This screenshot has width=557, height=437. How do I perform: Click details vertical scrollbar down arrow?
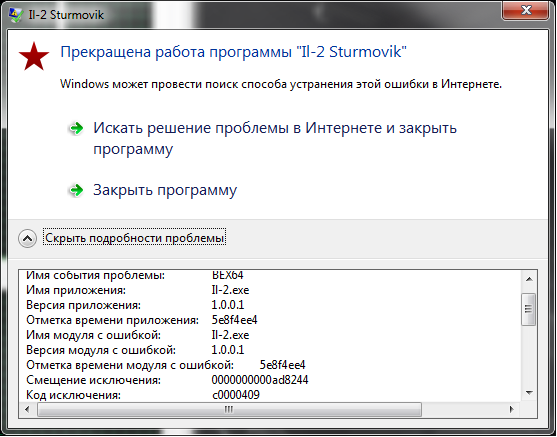coord(529,393)
